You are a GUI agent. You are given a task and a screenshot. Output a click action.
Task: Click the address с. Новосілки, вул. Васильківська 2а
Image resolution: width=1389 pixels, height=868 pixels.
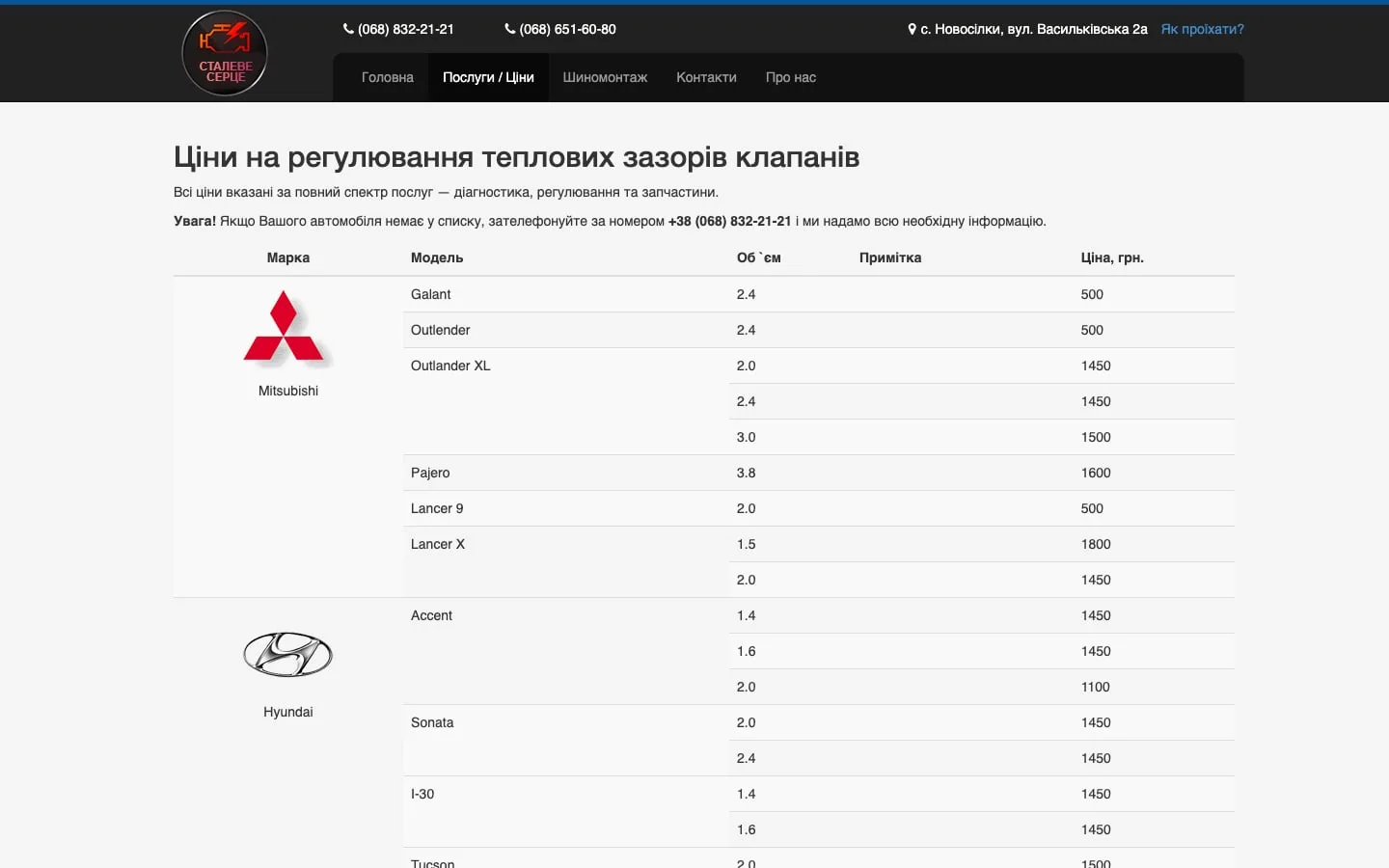click(1034, 29)
